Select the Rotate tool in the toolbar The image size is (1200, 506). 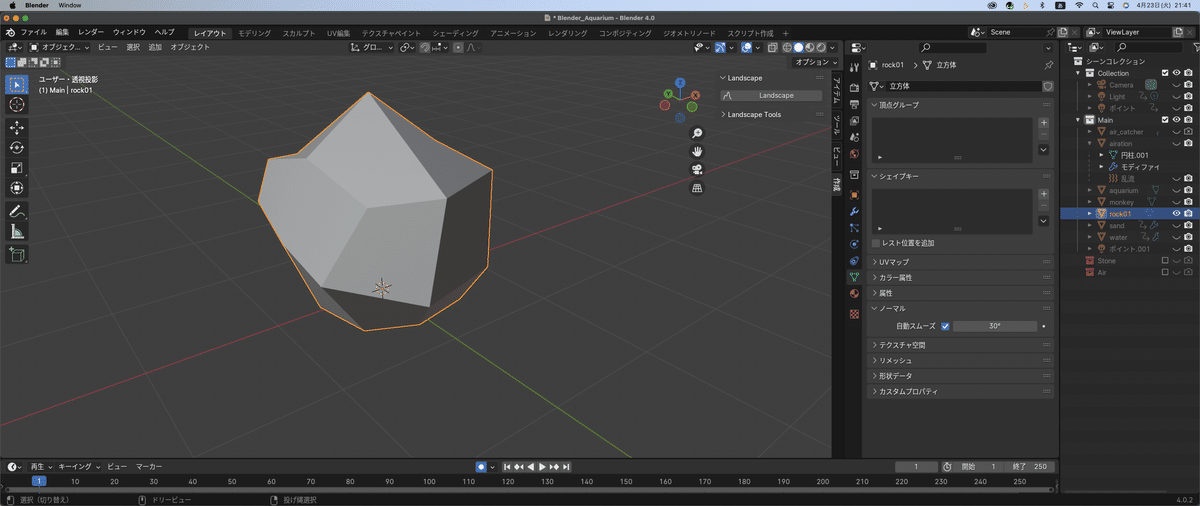pyautogui.click(x=17, y=148)
